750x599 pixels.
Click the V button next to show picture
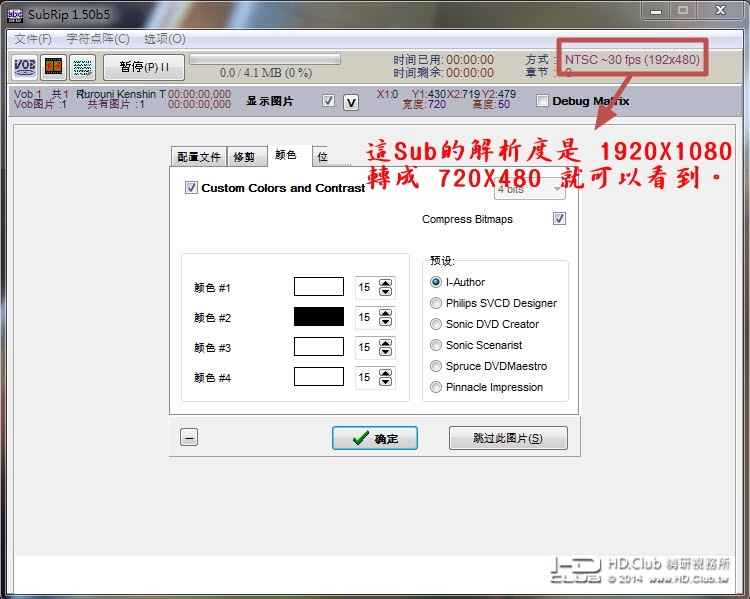[x=351, y=103]
